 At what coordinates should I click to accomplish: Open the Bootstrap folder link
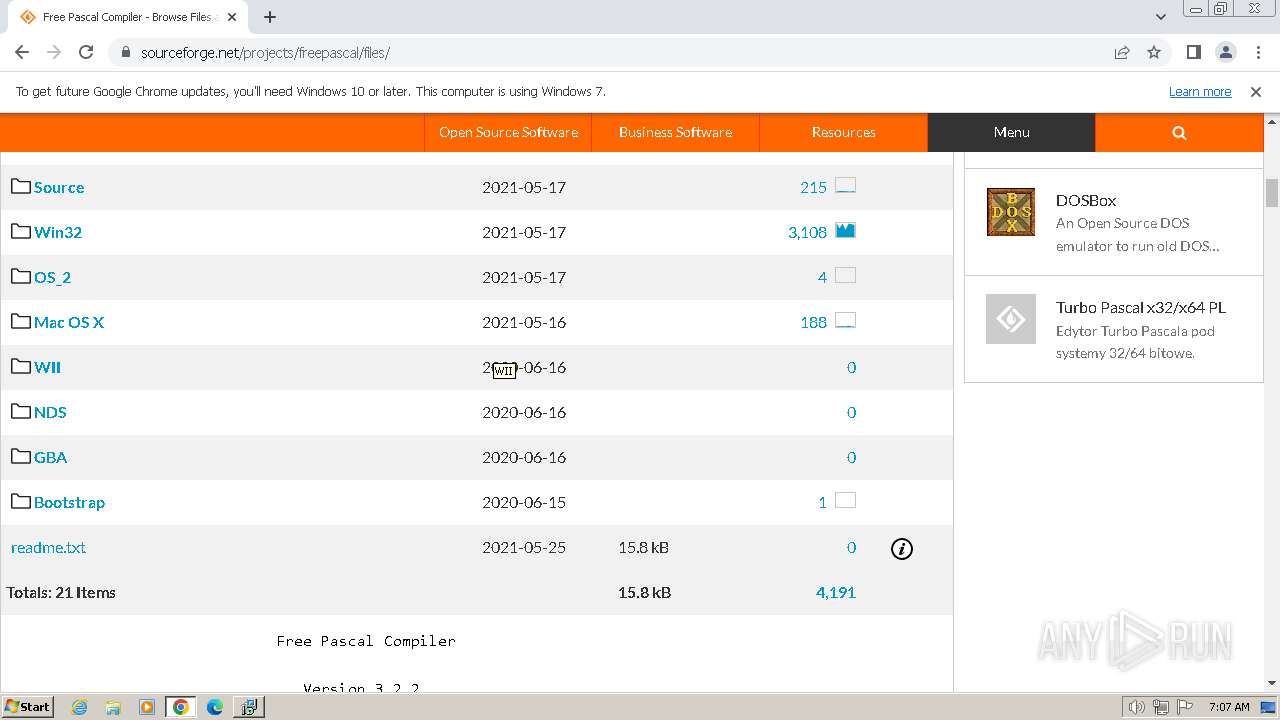[x=69, y=502]
